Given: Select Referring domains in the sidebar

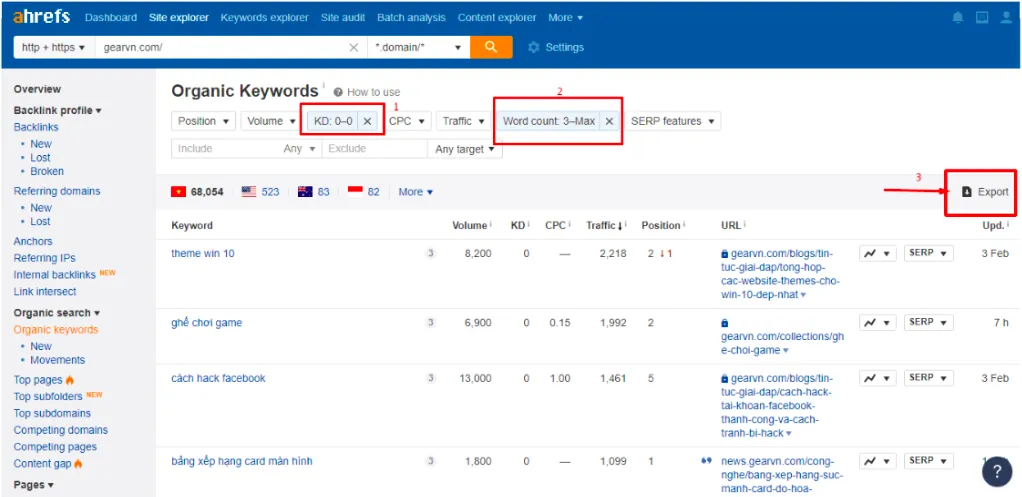Looking at the screenshot, I should pyautogui.click(x=57, y=191).
